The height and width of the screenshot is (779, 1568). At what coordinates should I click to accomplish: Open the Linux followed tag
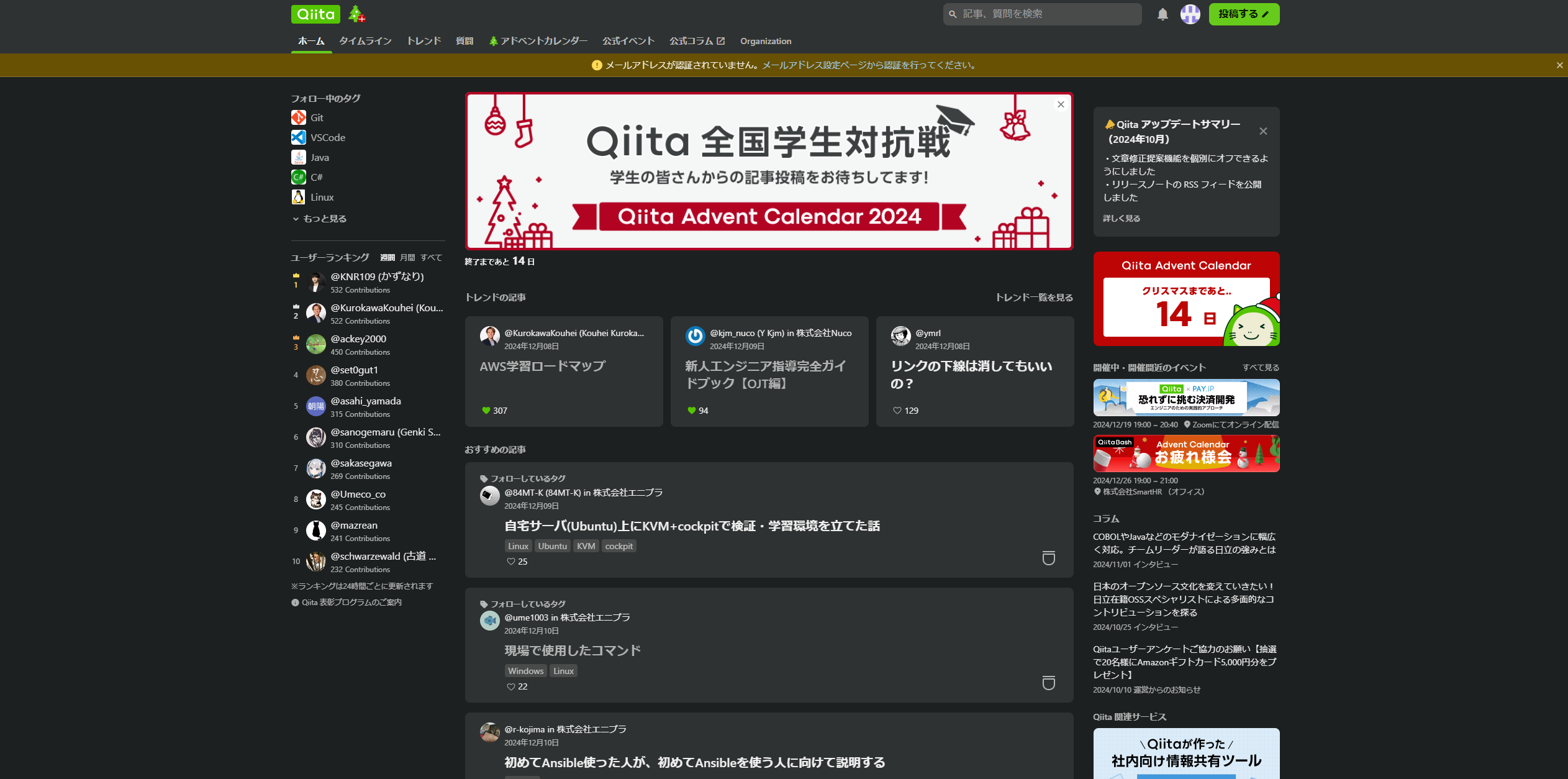tap(322, 197)
